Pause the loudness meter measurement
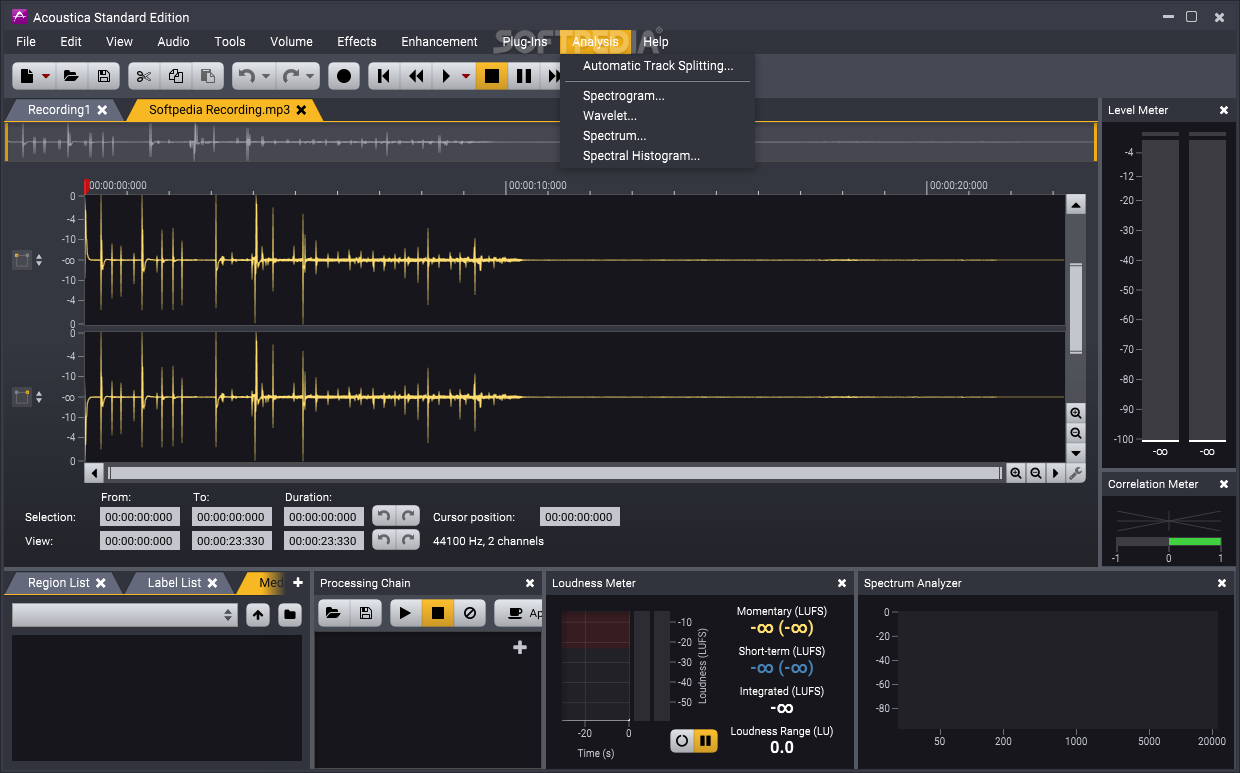 706,741
